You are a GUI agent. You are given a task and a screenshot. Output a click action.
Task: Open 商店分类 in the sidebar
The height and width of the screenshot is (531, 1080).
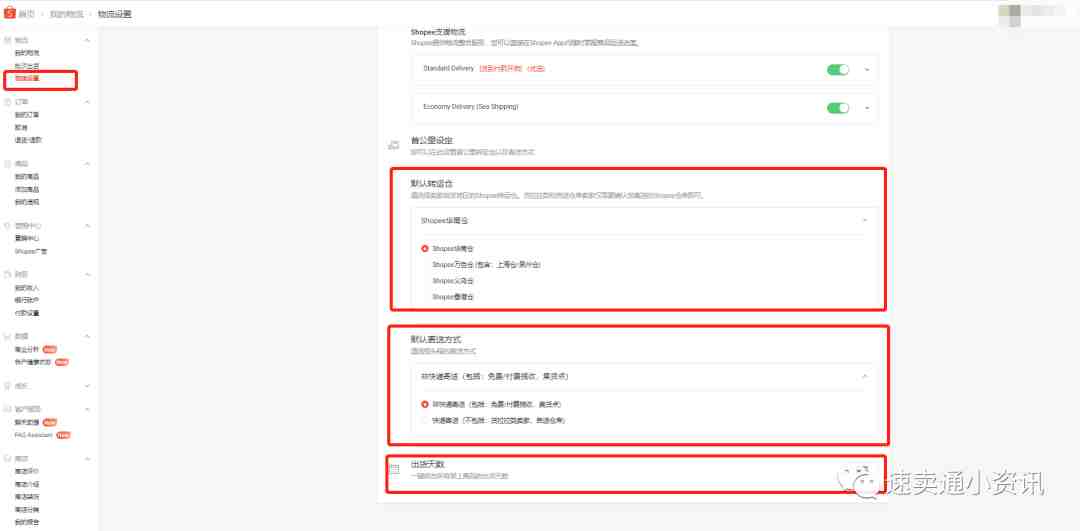coord(27,509)
